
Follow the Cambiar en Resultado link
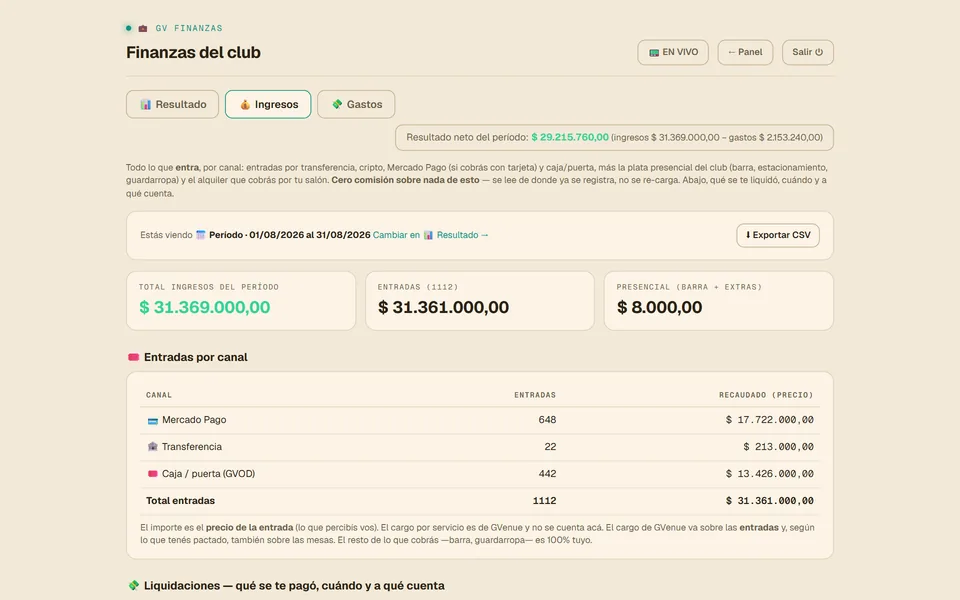(x=430, y=235)
